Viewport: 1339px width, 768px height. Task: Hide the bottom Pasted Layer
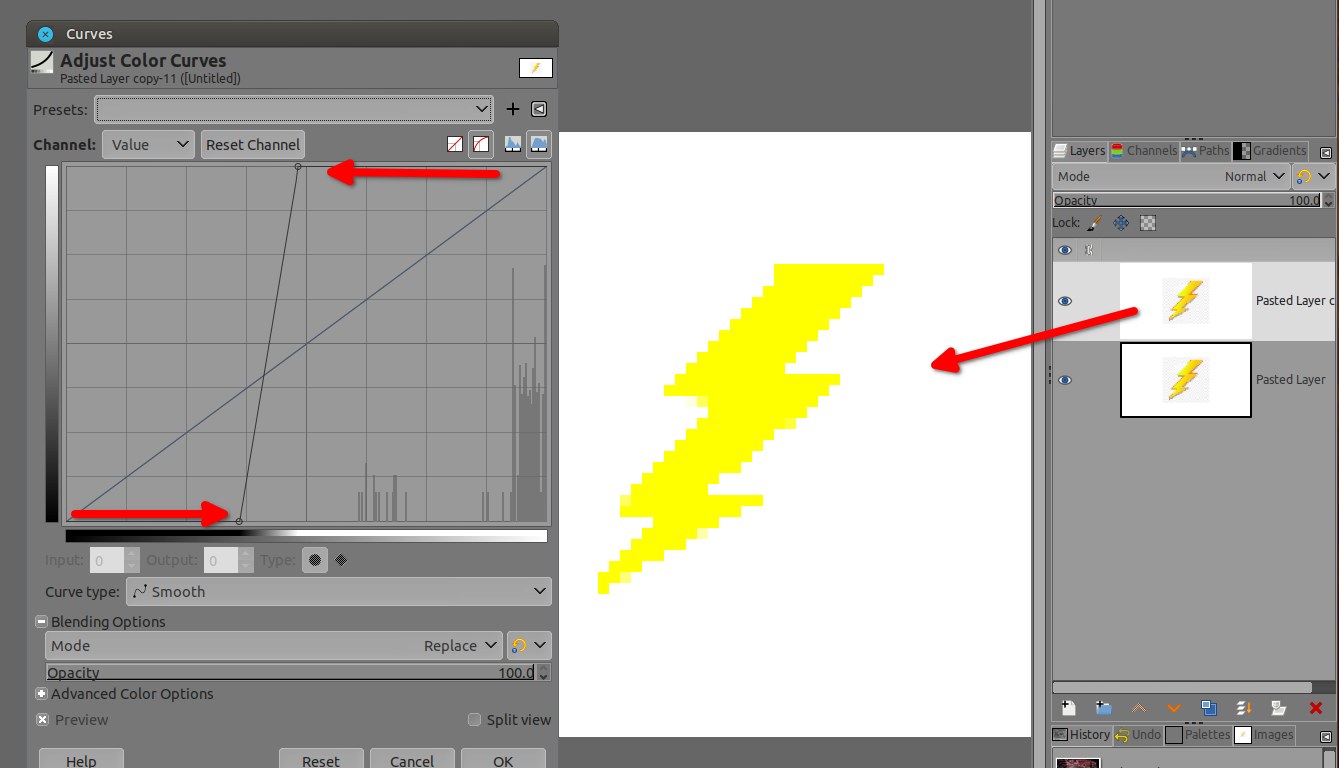tap(1065, 380)
